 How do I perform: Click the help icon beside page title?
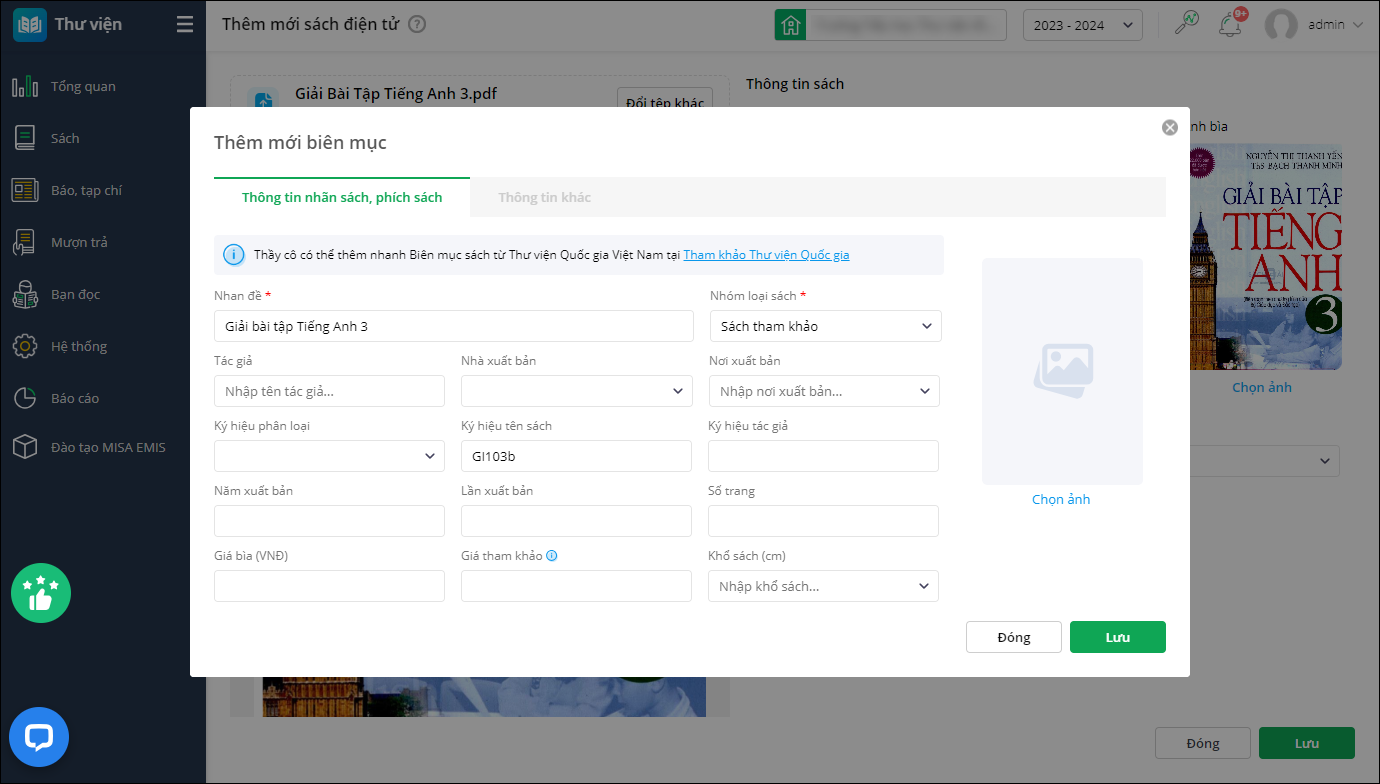point(417,25)
